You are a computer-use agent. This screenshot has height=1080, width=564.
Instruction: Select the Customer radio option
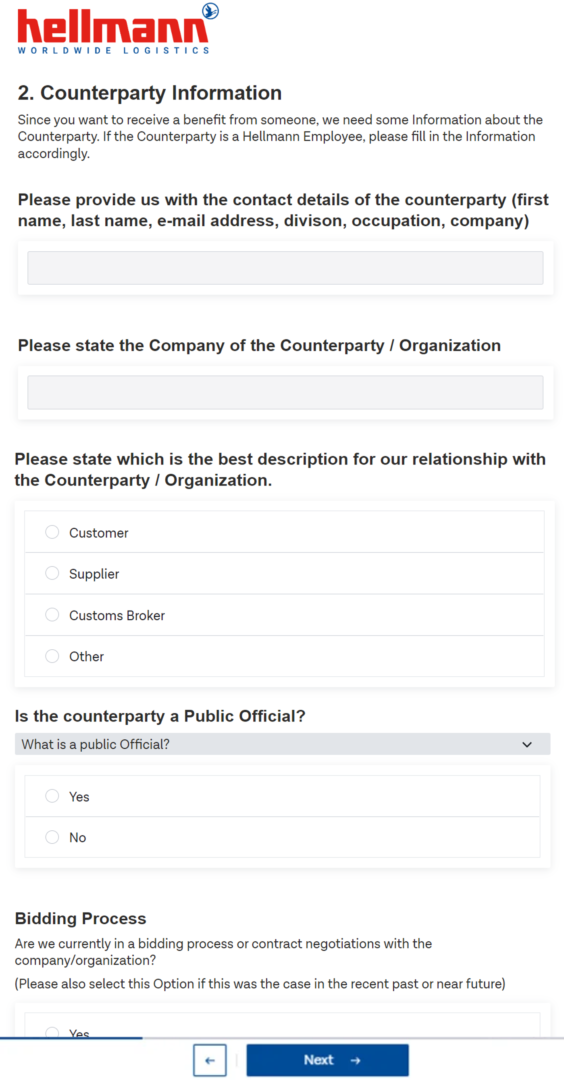coord(52,532)
